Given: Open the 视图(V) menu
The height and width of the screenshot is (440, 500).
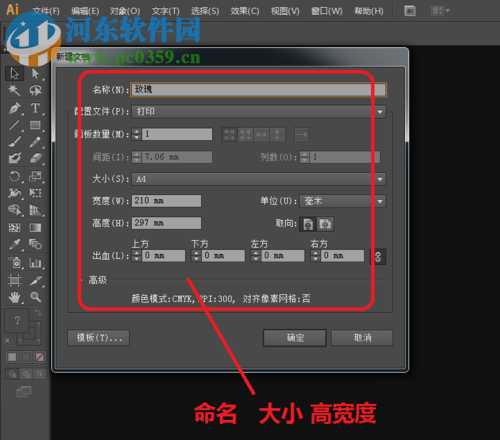Looking at the screenshot, I should (285, 11).
